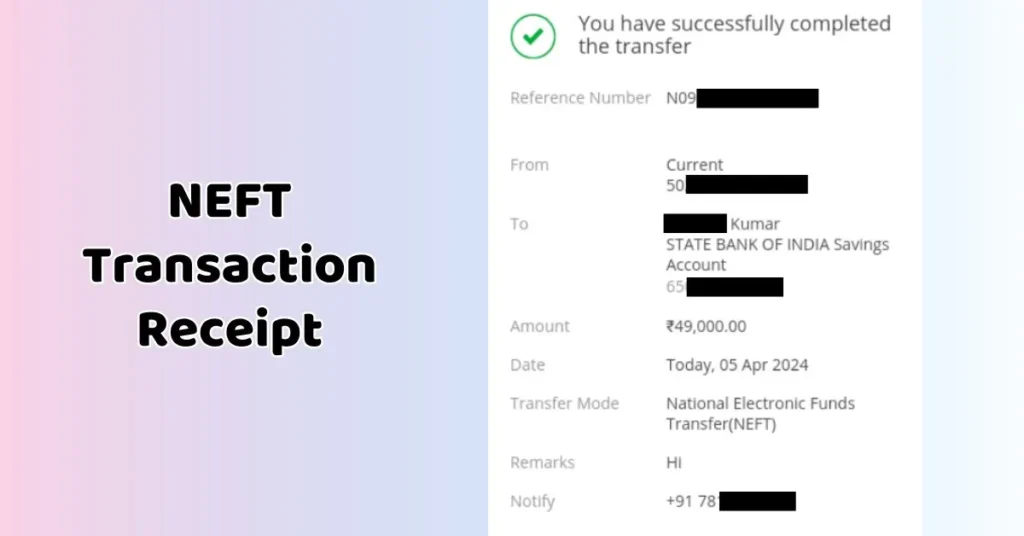Select the Reference Number label
Viewport: 1024px width, 536px height.
click(x=580, y=98)
